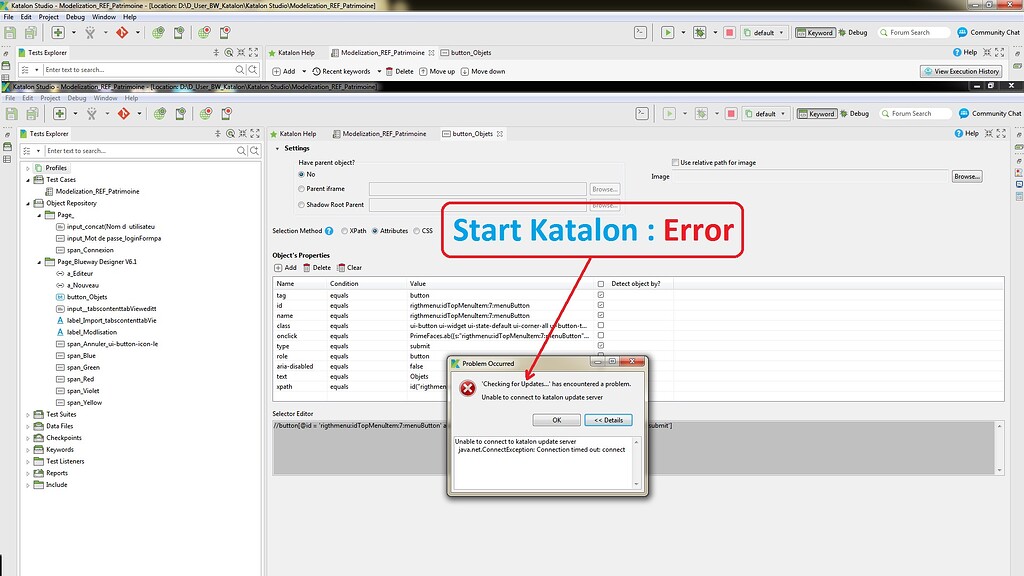Click advanced search icon in front Tests Explorer
The height and width of the screenshot is (576, 1024).
click(x=255, y=151)
